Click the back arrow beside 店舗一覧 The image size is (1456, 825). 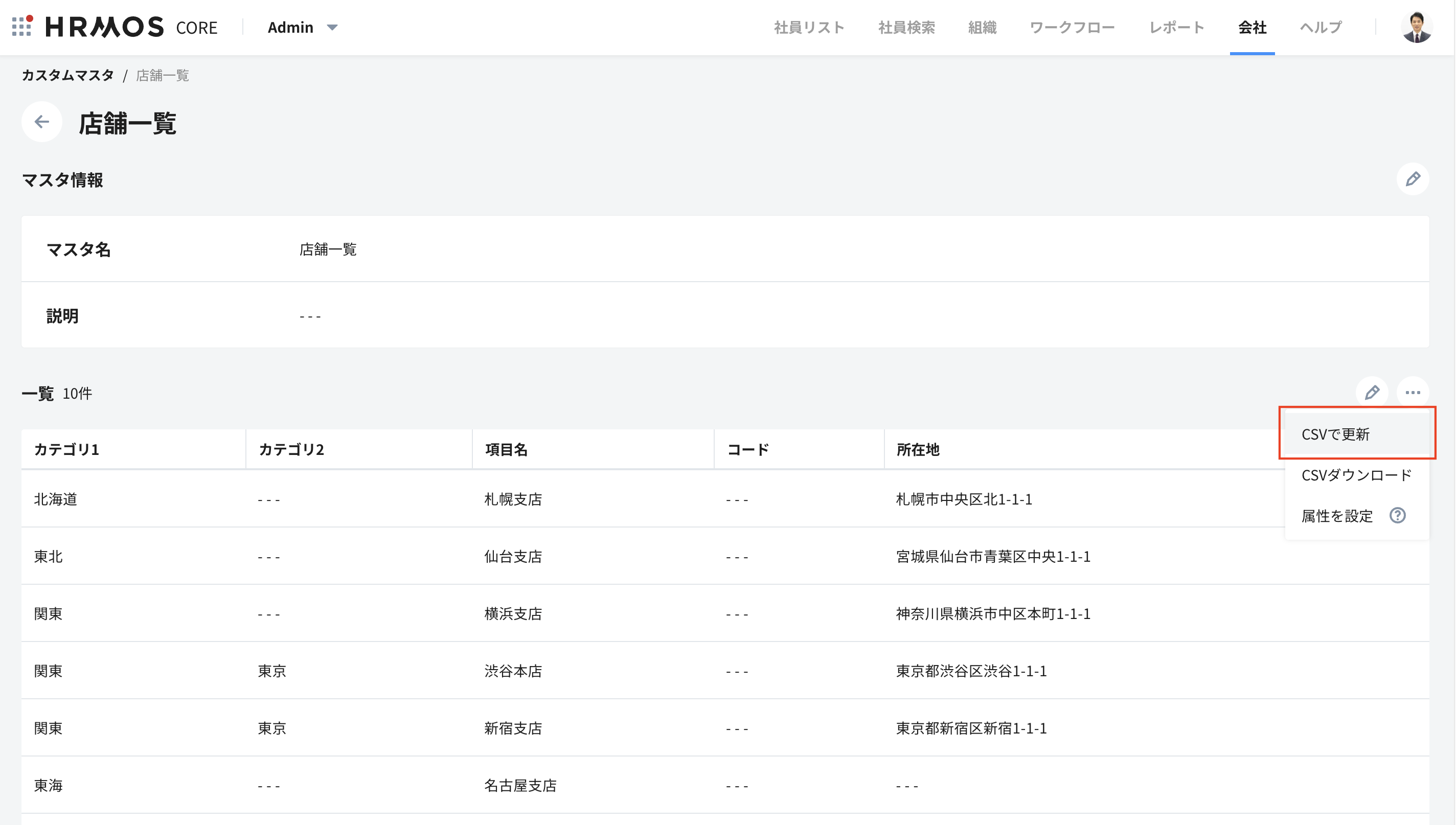42,122
